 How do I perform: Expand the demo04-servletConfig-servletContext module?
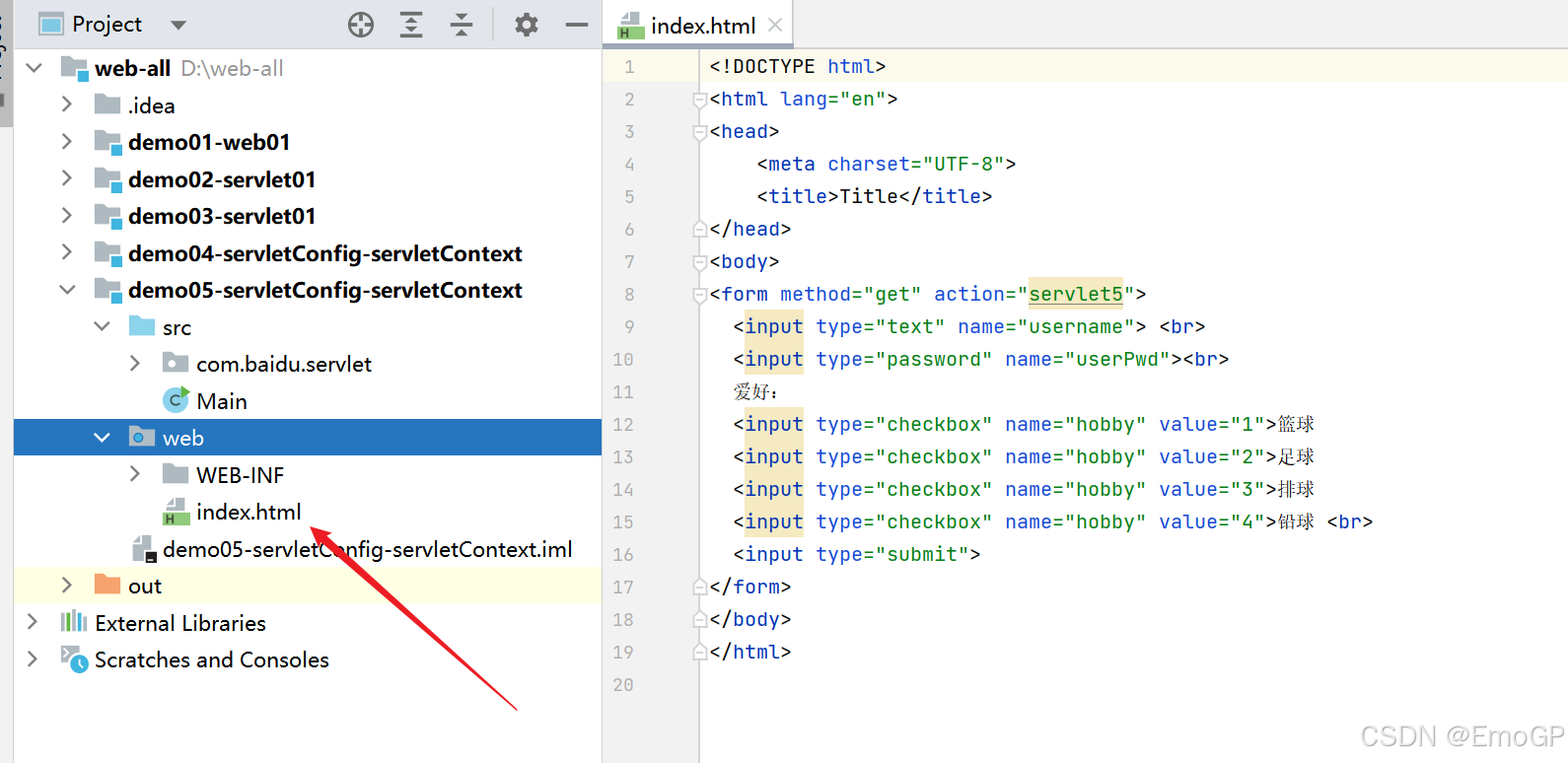pyautogui.click(x=67, y=252)
